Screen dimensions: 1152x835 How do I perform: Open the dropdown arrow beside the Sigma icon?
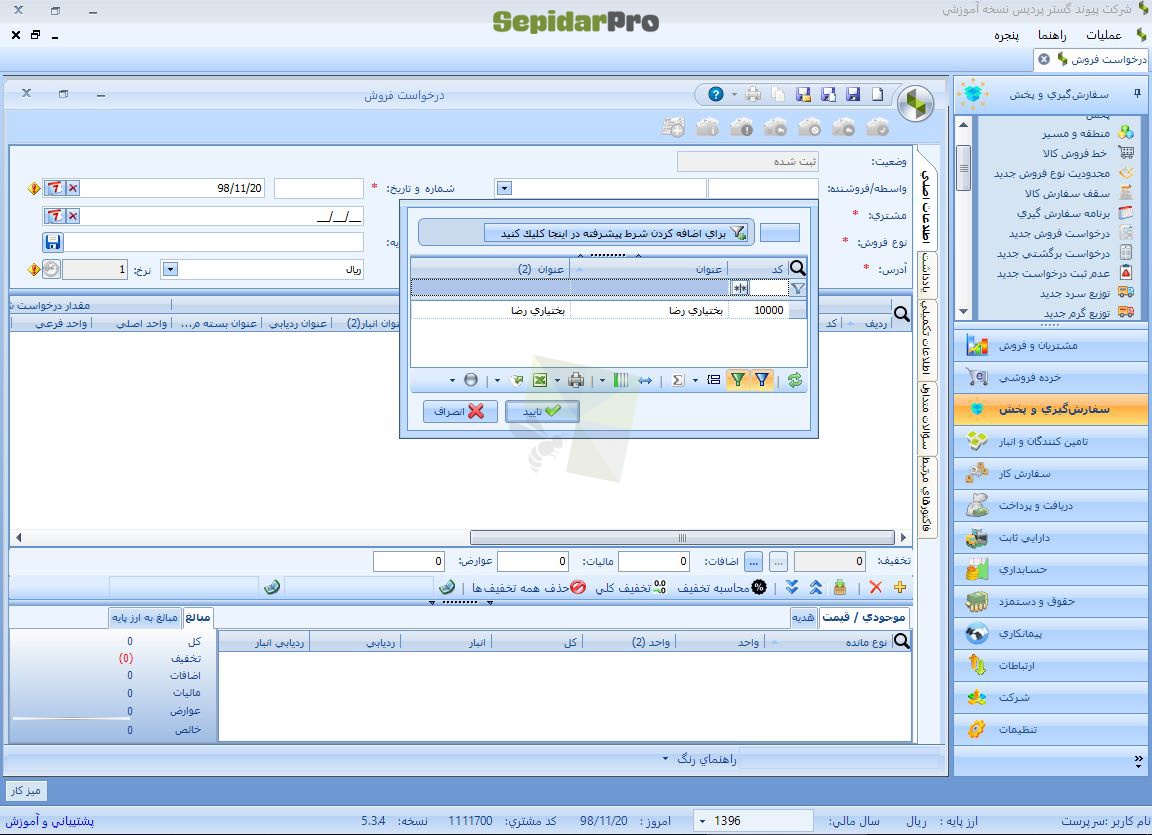click(x=695, y=380)
